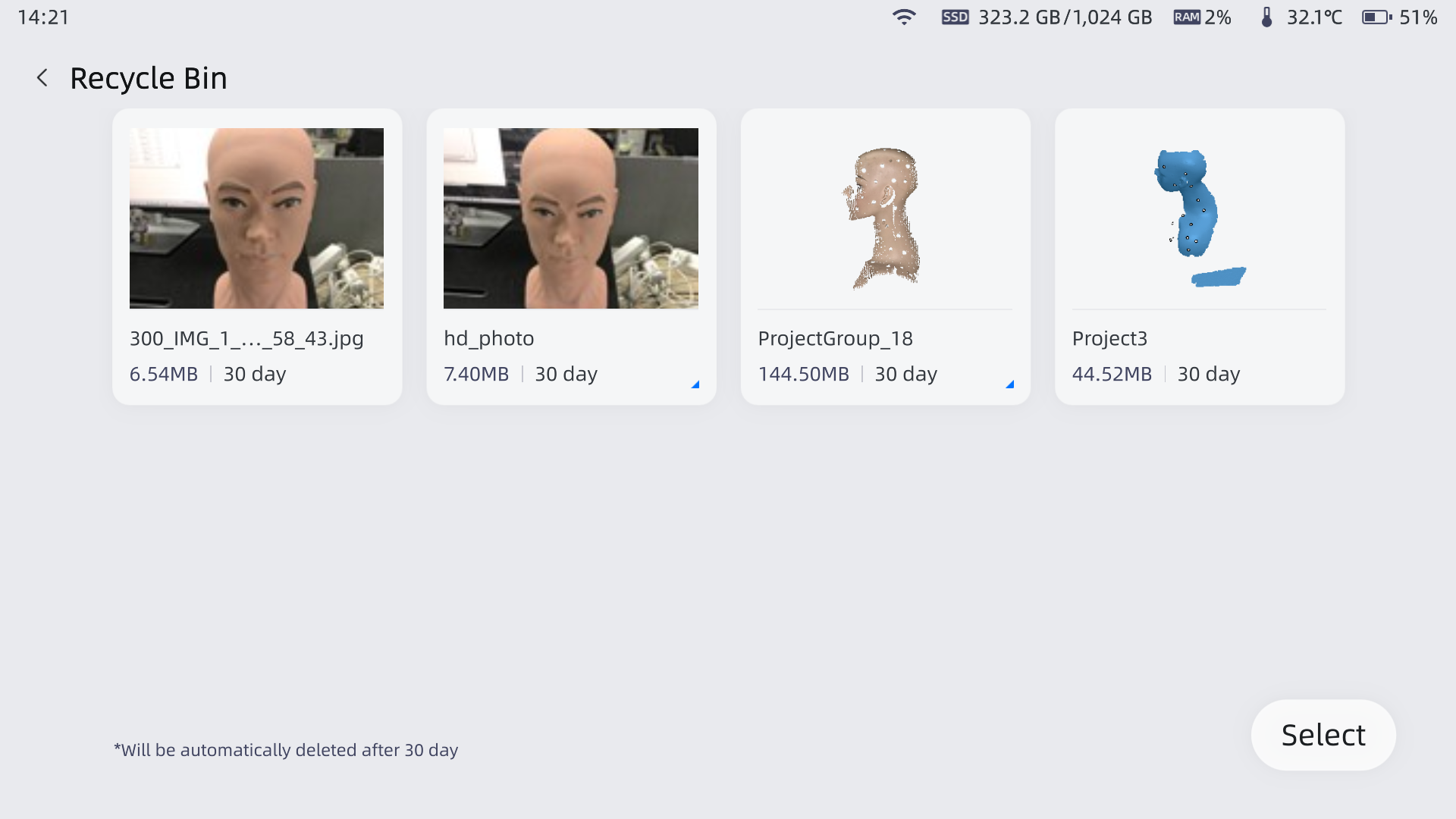Click the Recycle Bin title text
This screenshot has height=819, width=1456.
[x=149, y=78]
